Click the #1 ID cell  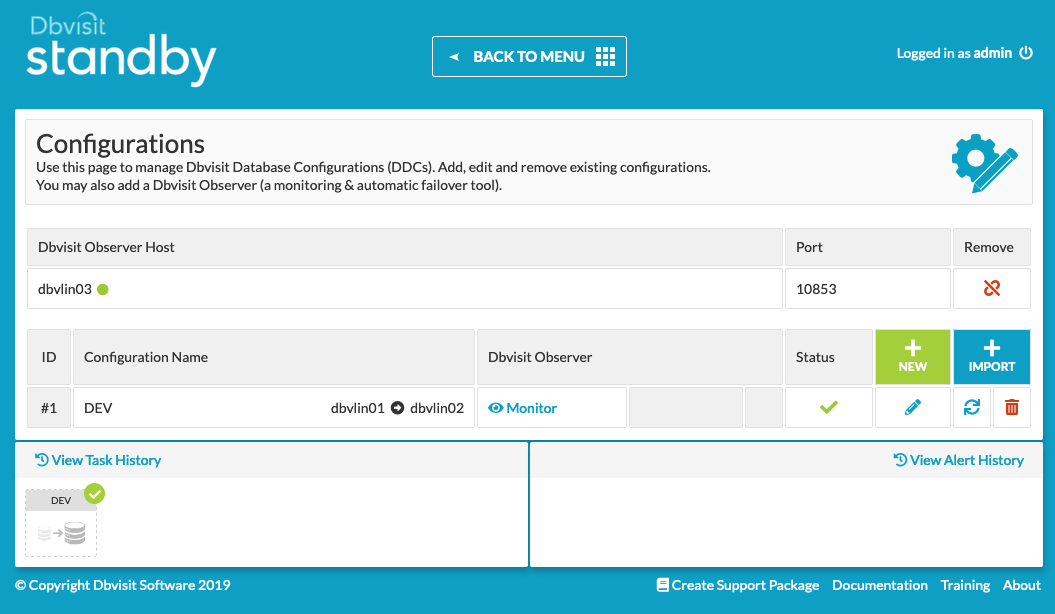(49, 408)
